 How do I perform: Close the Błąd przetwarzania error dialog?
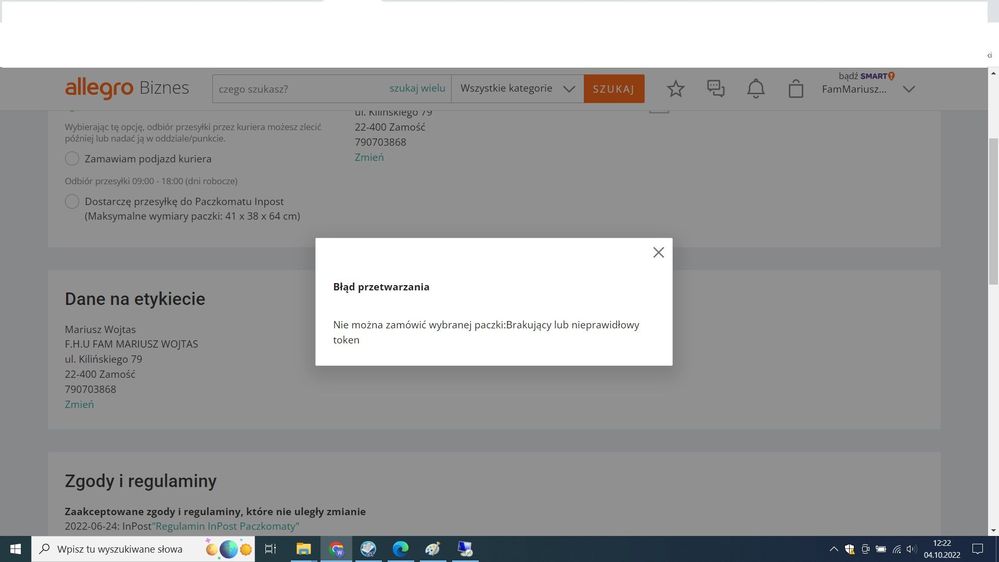[658, 253]
